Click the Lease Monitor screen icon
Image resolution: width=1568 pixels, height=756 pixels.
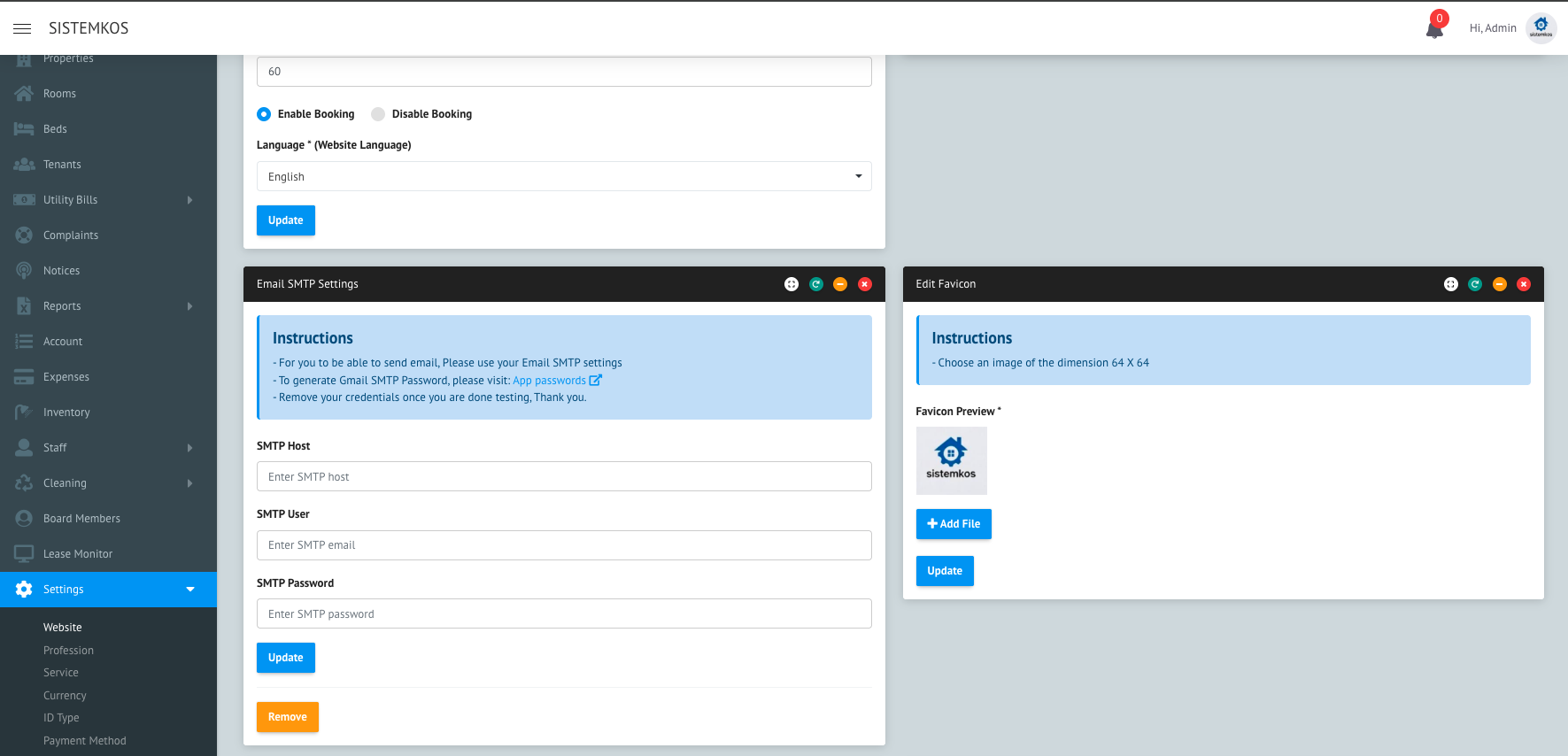click(24, 553)
